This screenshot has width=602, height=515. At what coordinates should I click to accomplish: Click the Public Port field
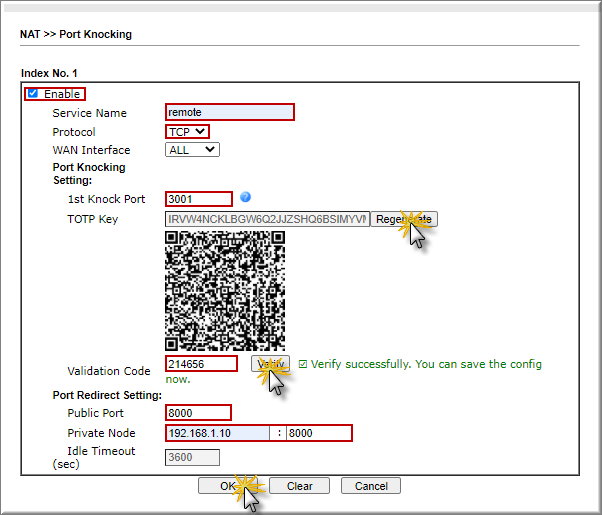[x=198, y=413]
